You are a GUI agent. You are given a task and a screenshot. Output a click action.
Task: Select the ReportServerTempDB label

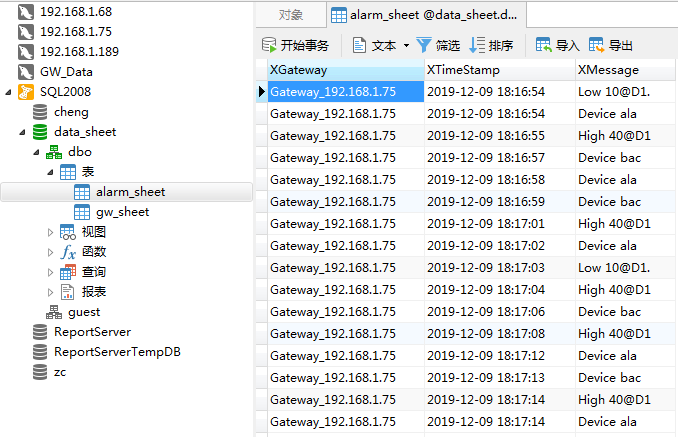(117, 352)
